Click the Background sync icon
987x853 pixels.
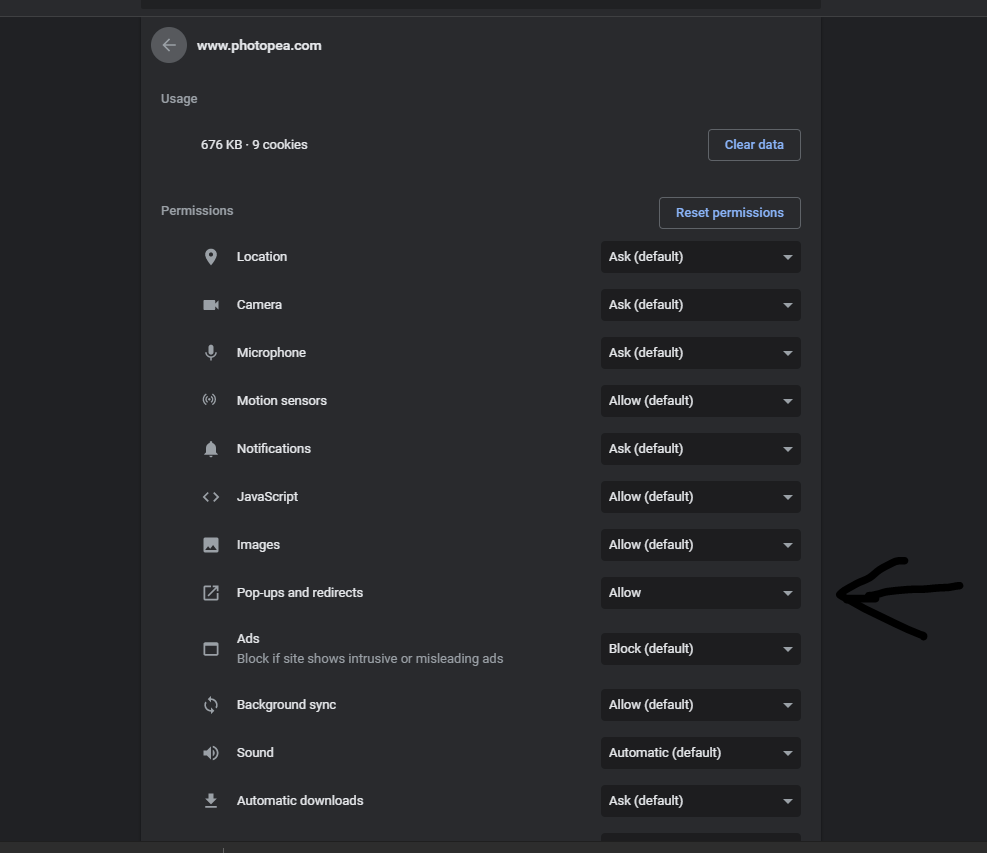(x=211, y=705)
